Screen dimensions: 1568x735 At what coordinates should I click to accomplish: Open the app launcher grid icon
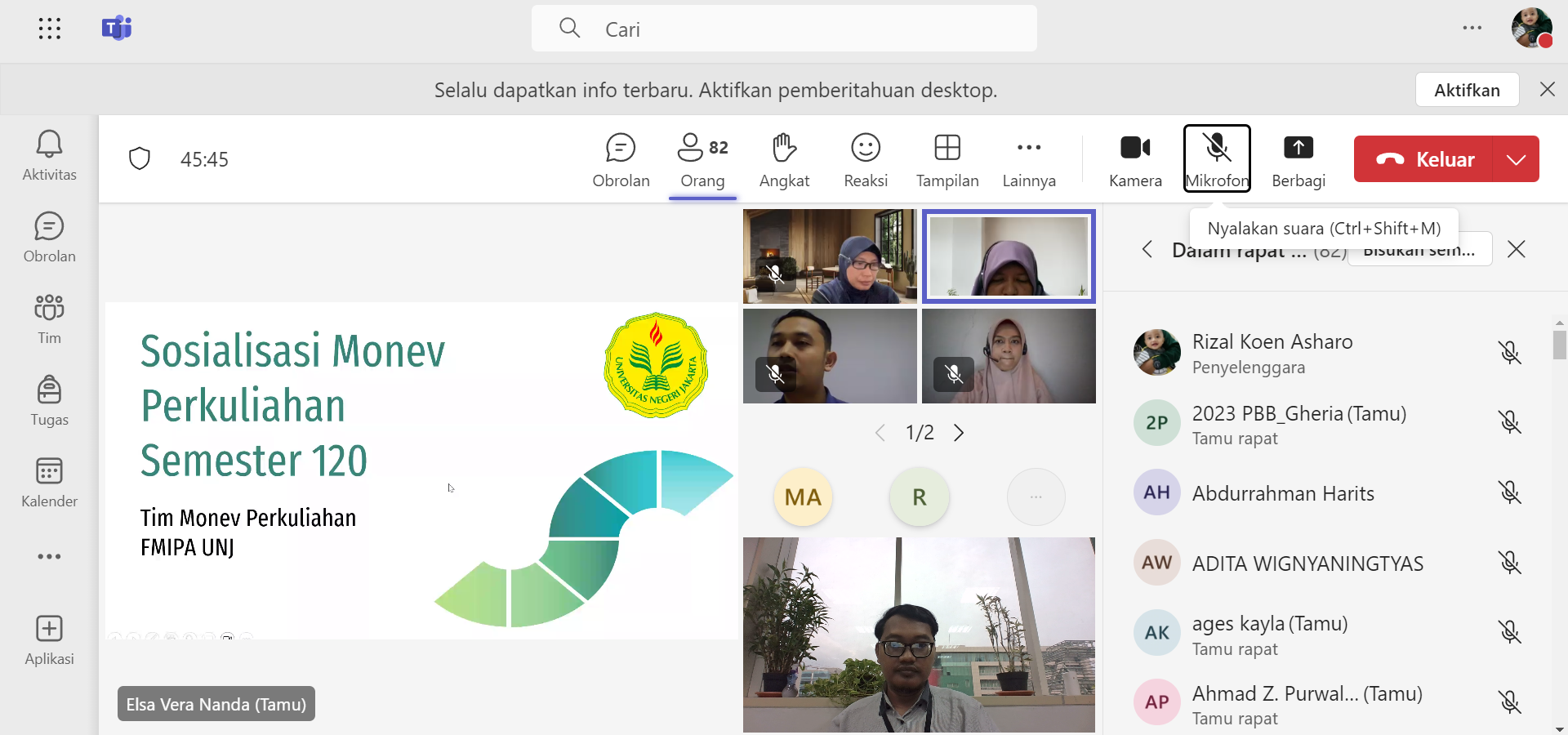pos(50,29)
